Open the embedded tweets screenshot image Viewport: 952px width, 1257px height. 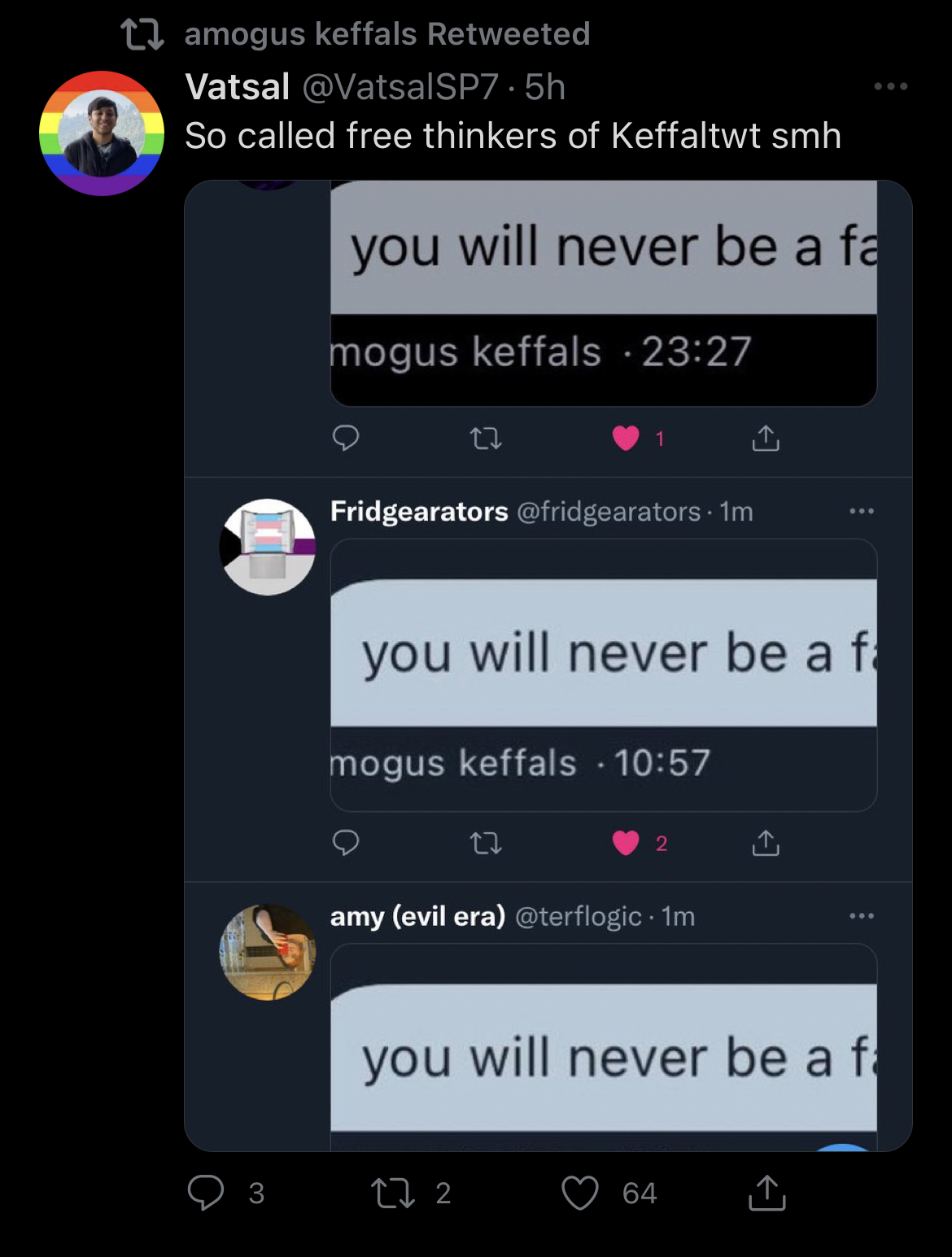click(x=548, y=666)
